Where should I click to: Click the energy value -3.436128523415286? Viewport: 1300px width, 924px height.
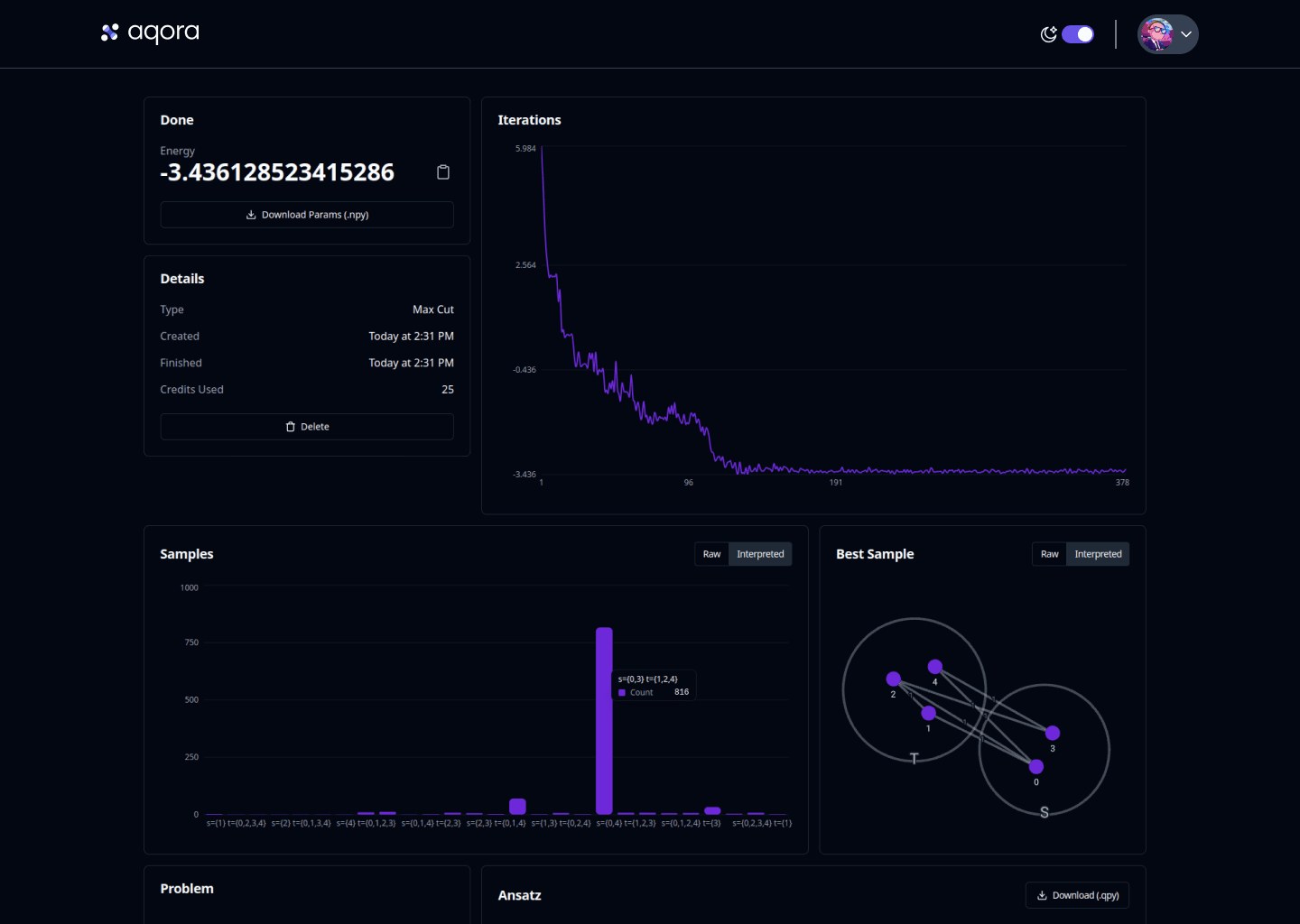[x=277, y=172]
